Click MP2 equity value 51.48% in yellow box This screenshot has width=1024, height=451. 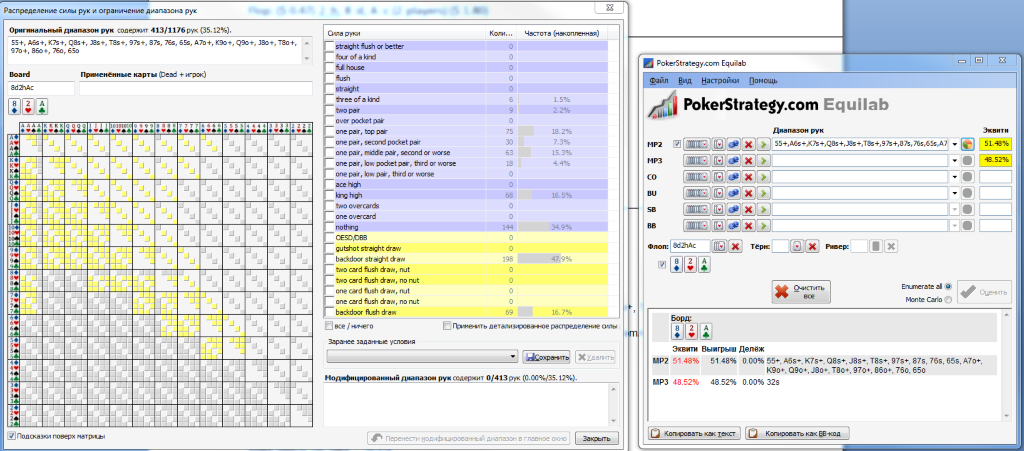click(995, 144)
